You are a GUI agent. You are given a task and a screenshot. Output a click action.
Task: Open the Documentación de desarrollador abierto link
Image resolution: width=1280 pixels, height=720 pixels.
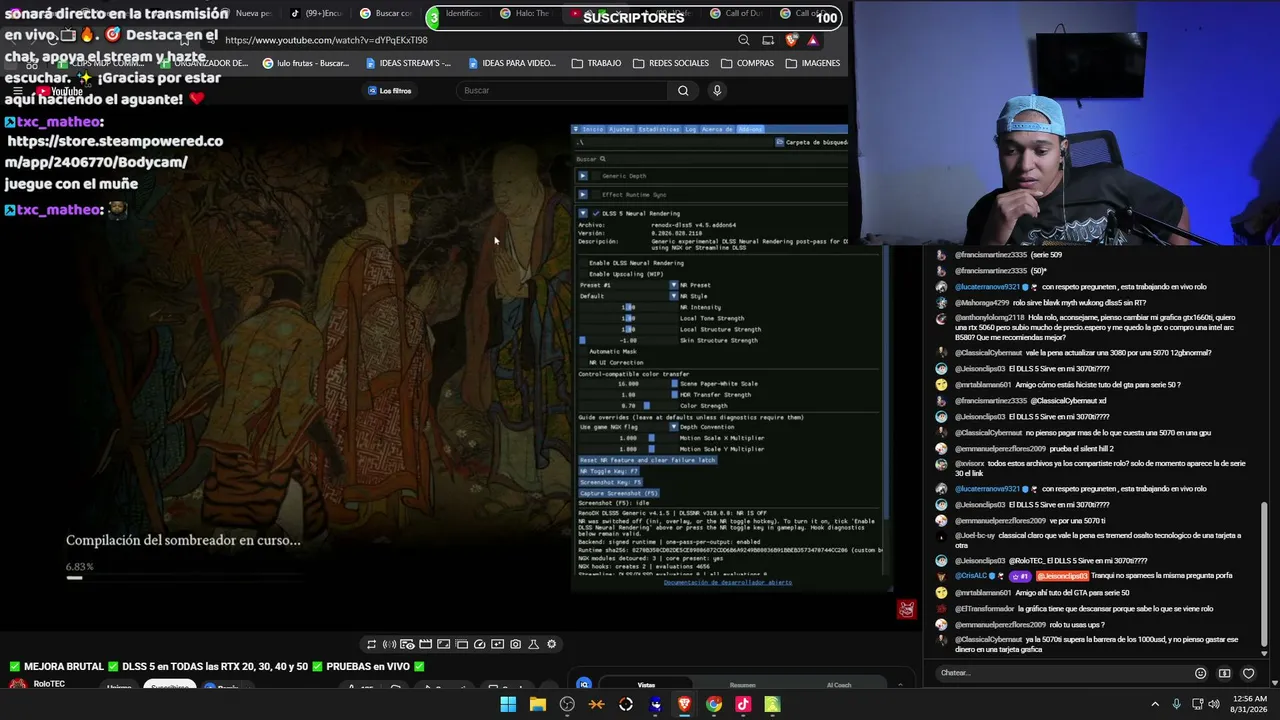pos(728,582)
